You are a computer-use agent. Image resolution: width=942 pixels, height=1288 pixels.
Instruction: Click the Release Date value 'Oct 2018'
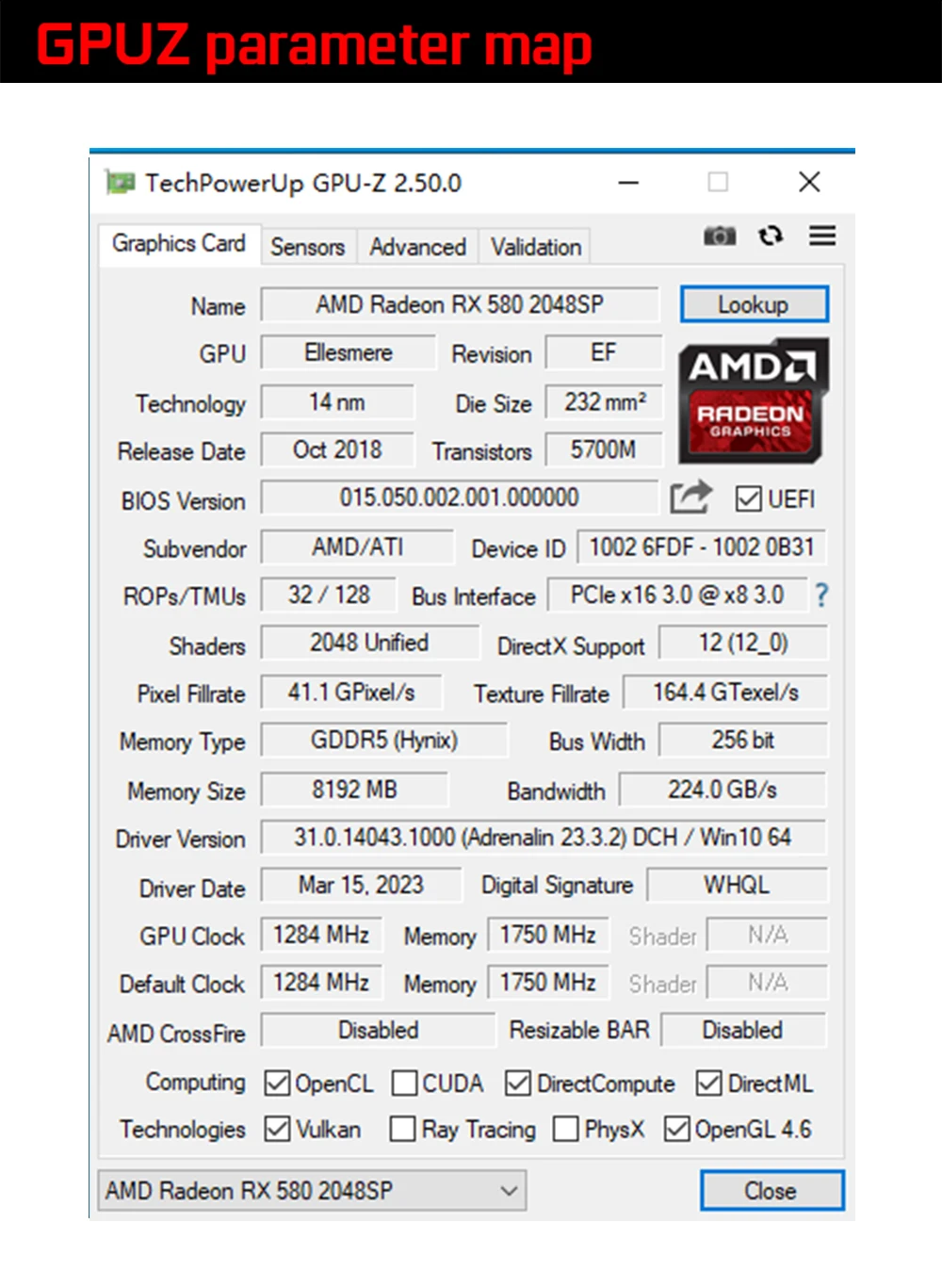[x=337, y=449]
